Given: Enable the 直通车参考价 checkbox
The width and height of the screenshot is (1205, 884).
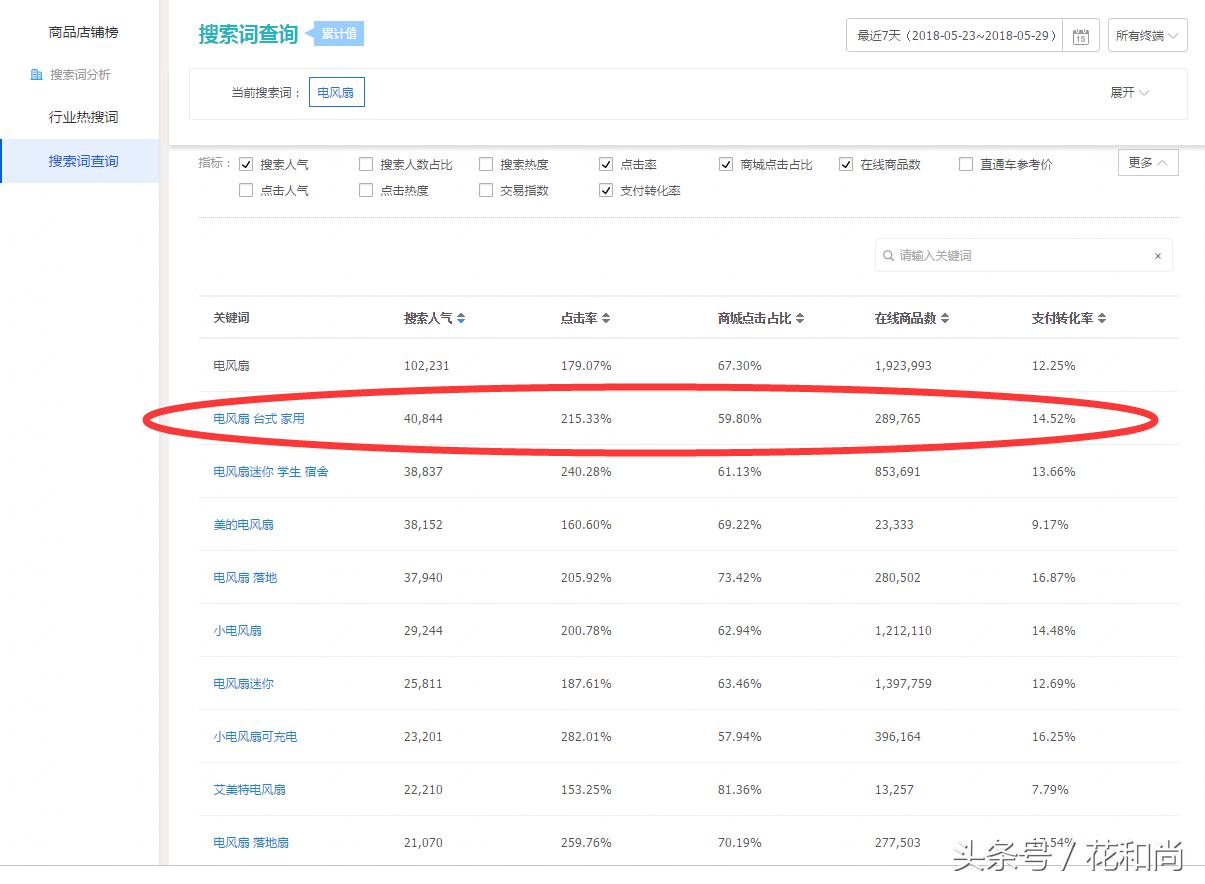Looking at the screenshot, I should coord(965,163).
